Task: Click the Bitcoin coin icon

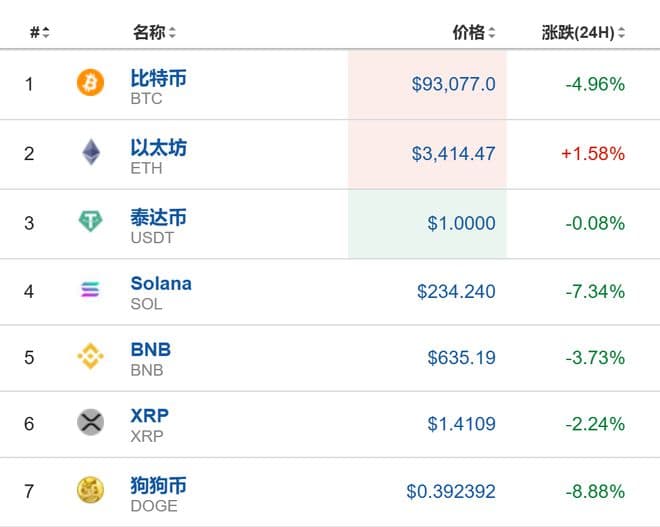Action: 90,84
